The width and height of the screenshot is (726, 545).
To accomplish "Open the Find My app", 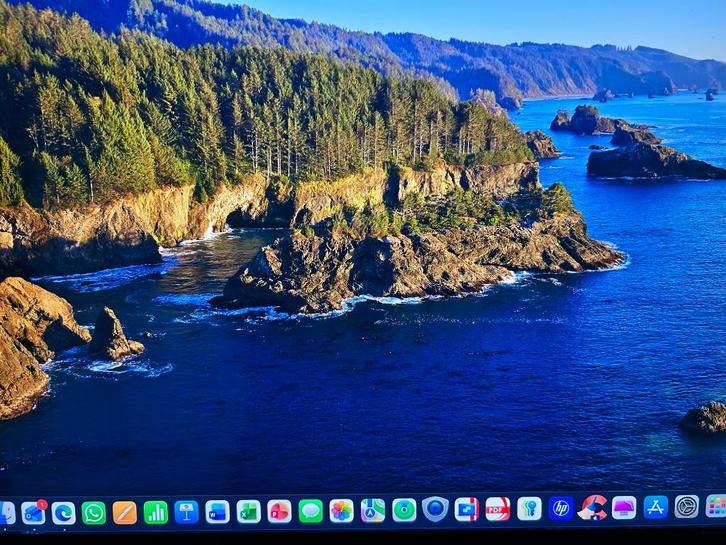I will point(404,510).
